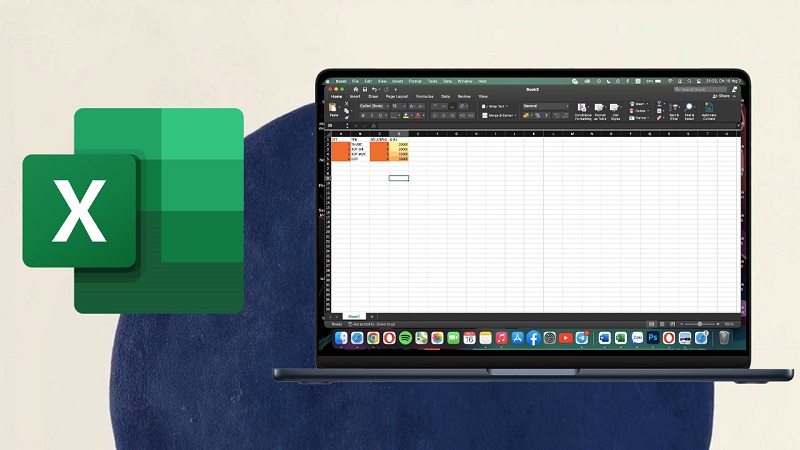Open the Find & Select dropdown
Viewport: 800px width, 450px height.
[689, 111]
